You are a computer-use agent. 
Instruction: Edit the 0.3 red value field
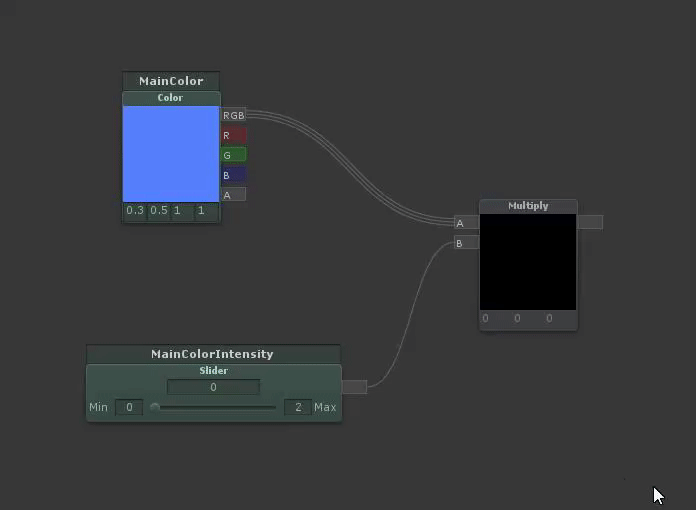pyautogui.click(x=135, y=210)
